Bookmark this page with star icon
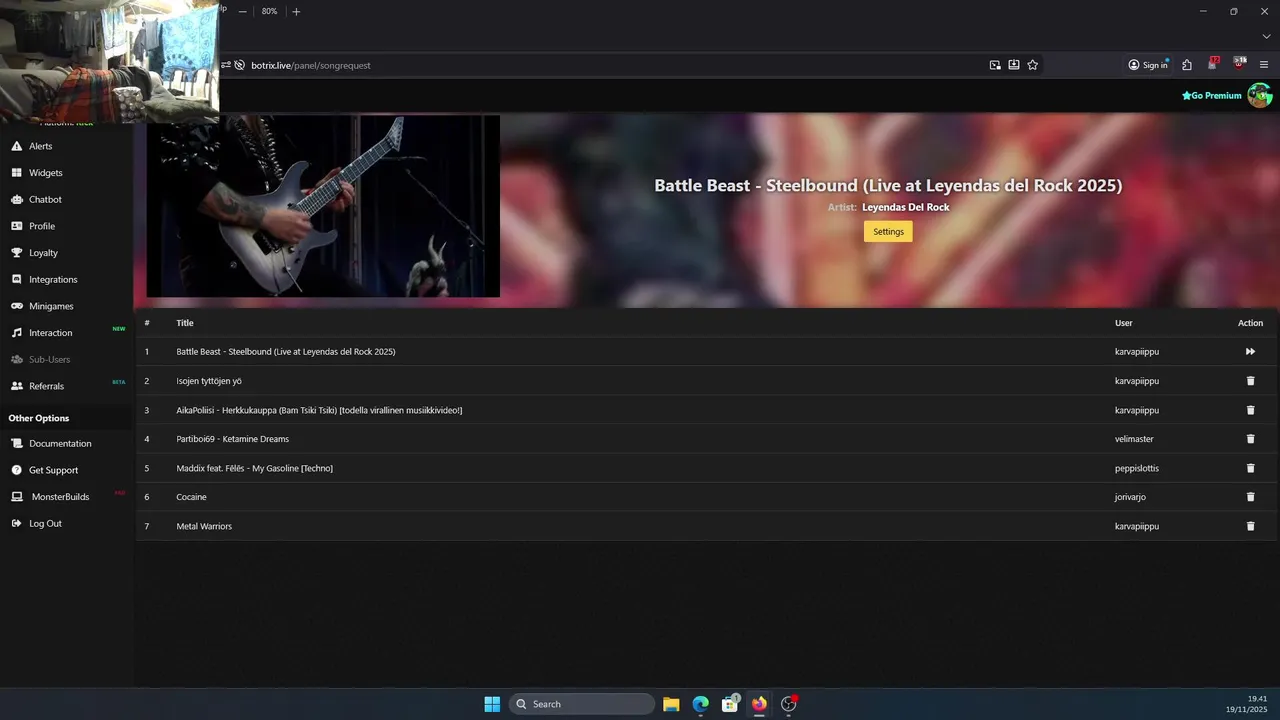The height and width of the screenshot is (720, 1280). pos(1033,65)
